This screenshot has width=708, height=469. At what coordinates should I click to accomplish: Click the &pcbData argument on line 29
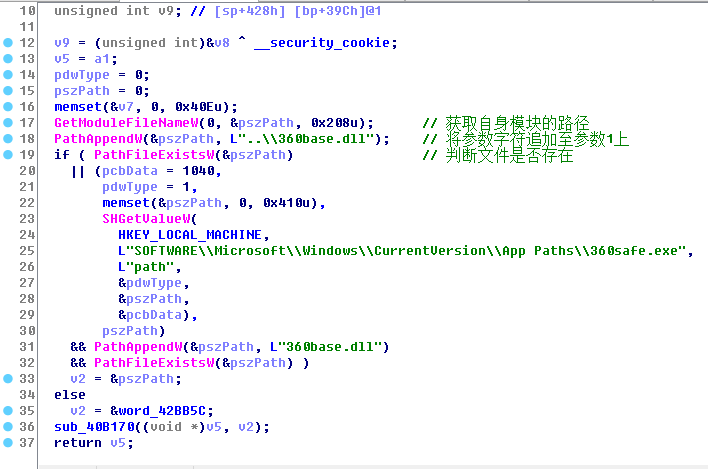click(150, 315)
